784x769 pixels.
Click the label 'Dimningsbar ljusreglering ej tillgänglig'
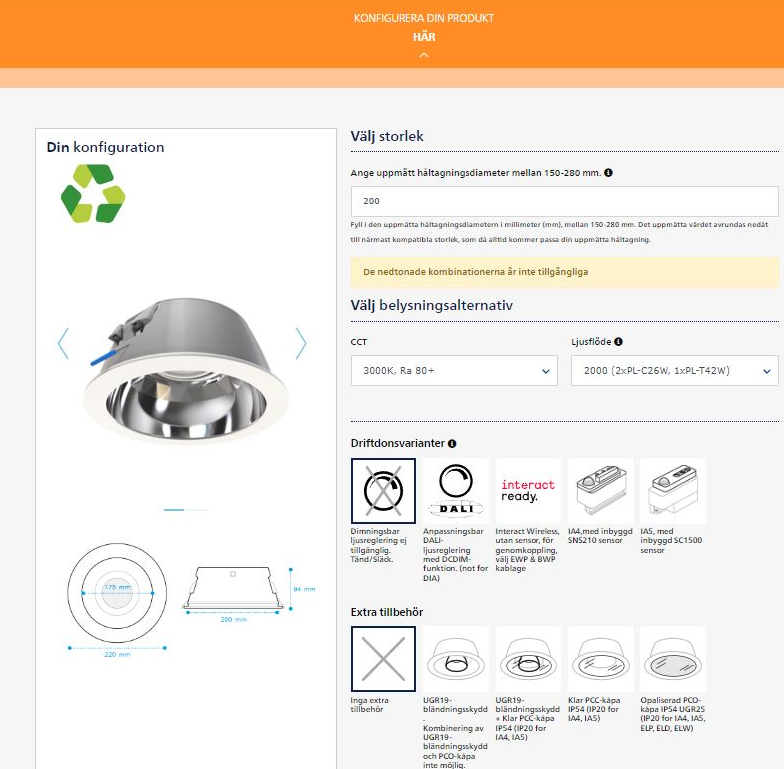coord(378,545)
